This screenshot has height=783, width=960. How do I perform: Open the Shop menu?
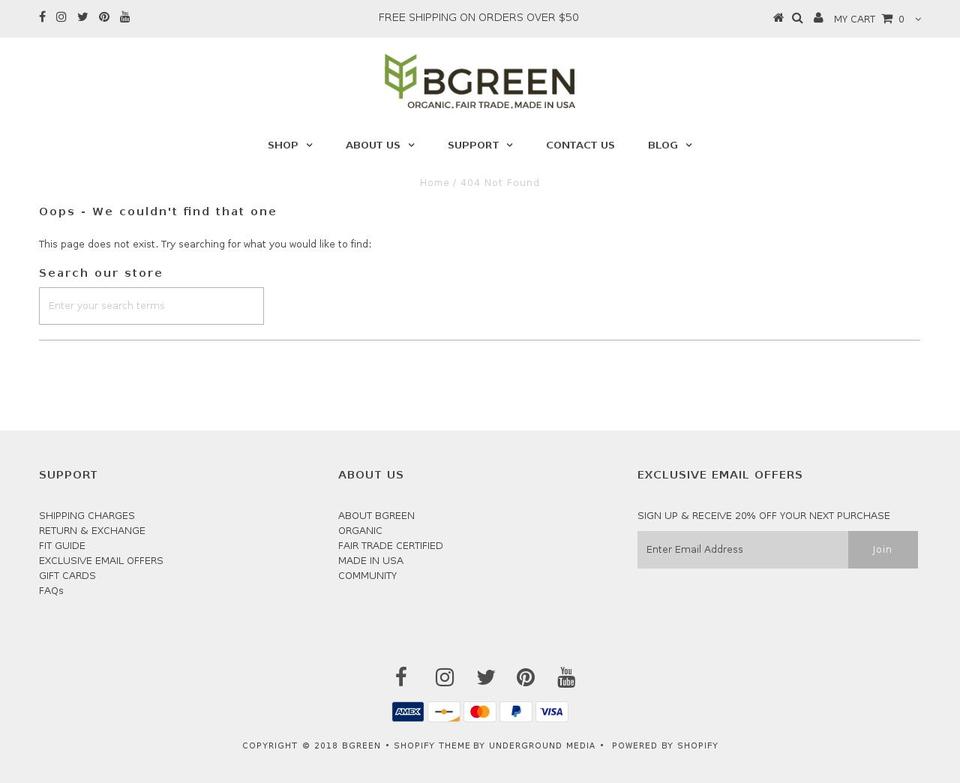click(283, 145)
